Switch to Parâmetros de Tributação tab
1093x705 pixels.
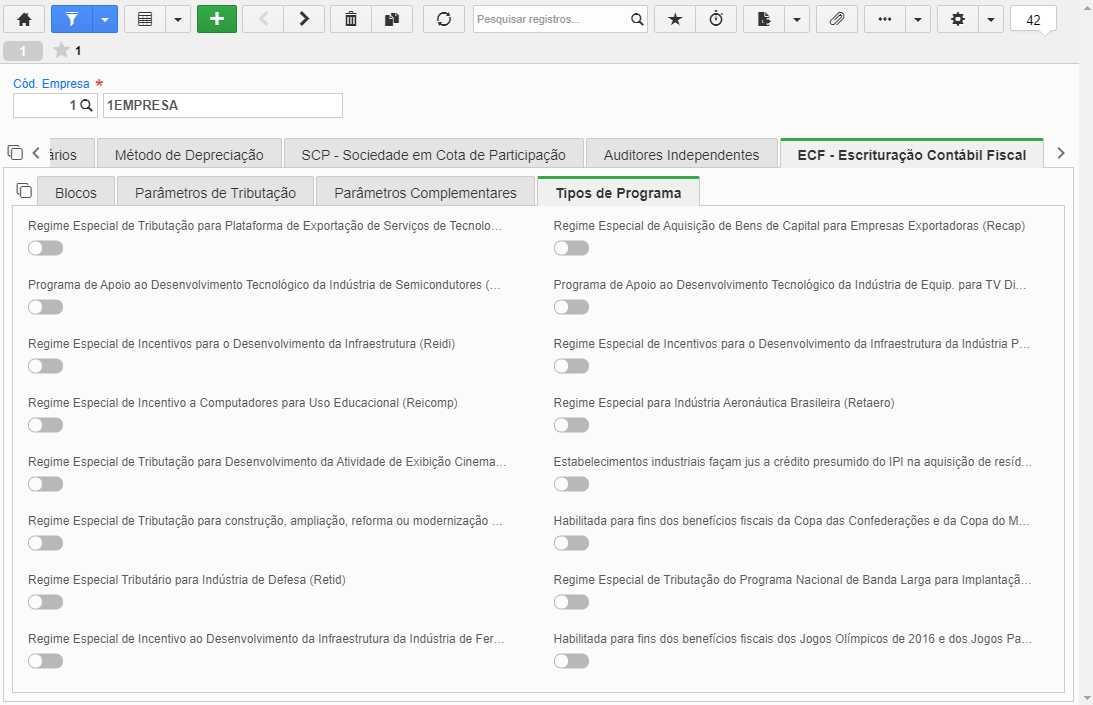click(x=215, y=193)
